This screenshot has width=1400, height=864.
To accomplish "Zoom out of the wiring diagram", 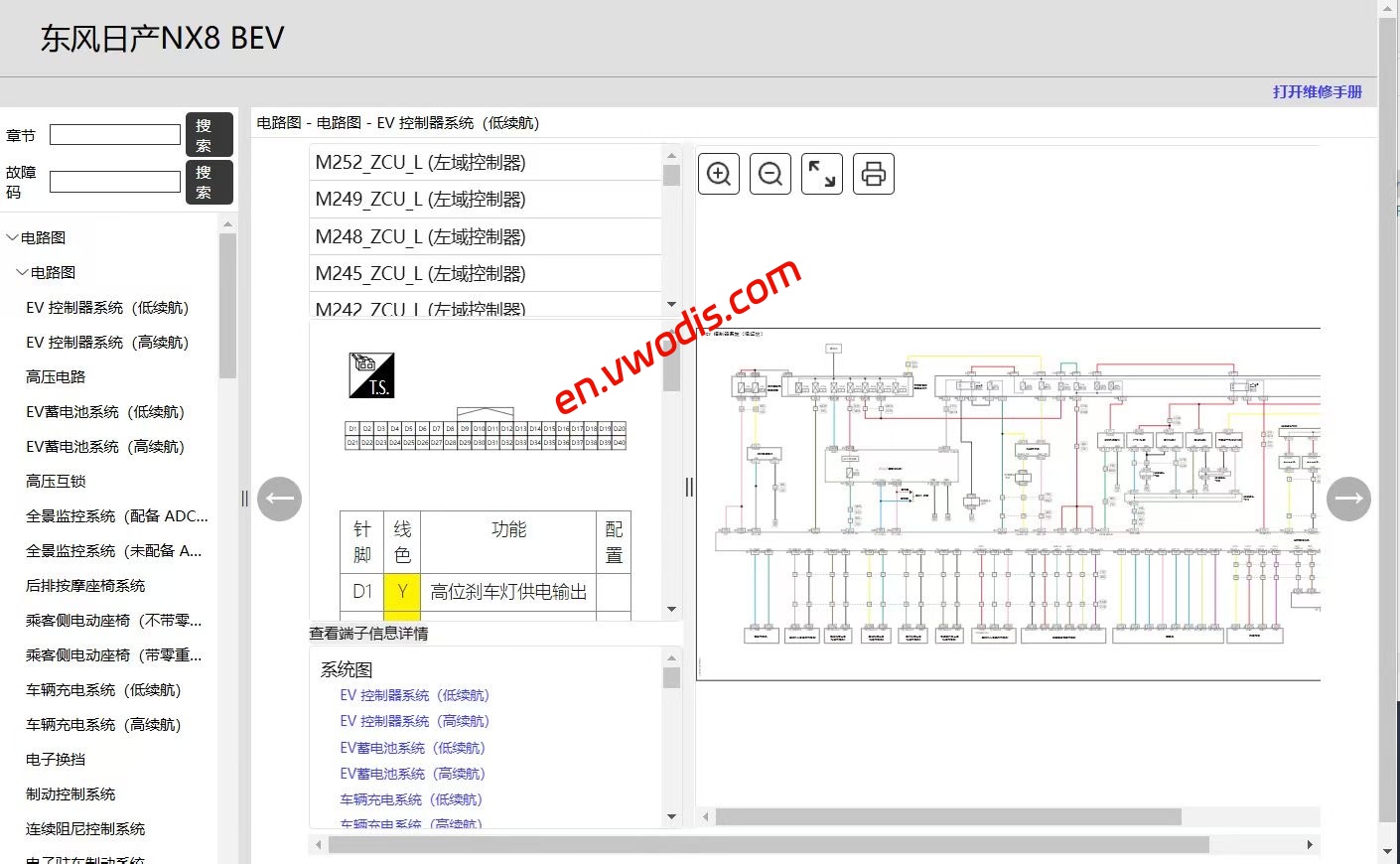I will [x=770, y=173].
